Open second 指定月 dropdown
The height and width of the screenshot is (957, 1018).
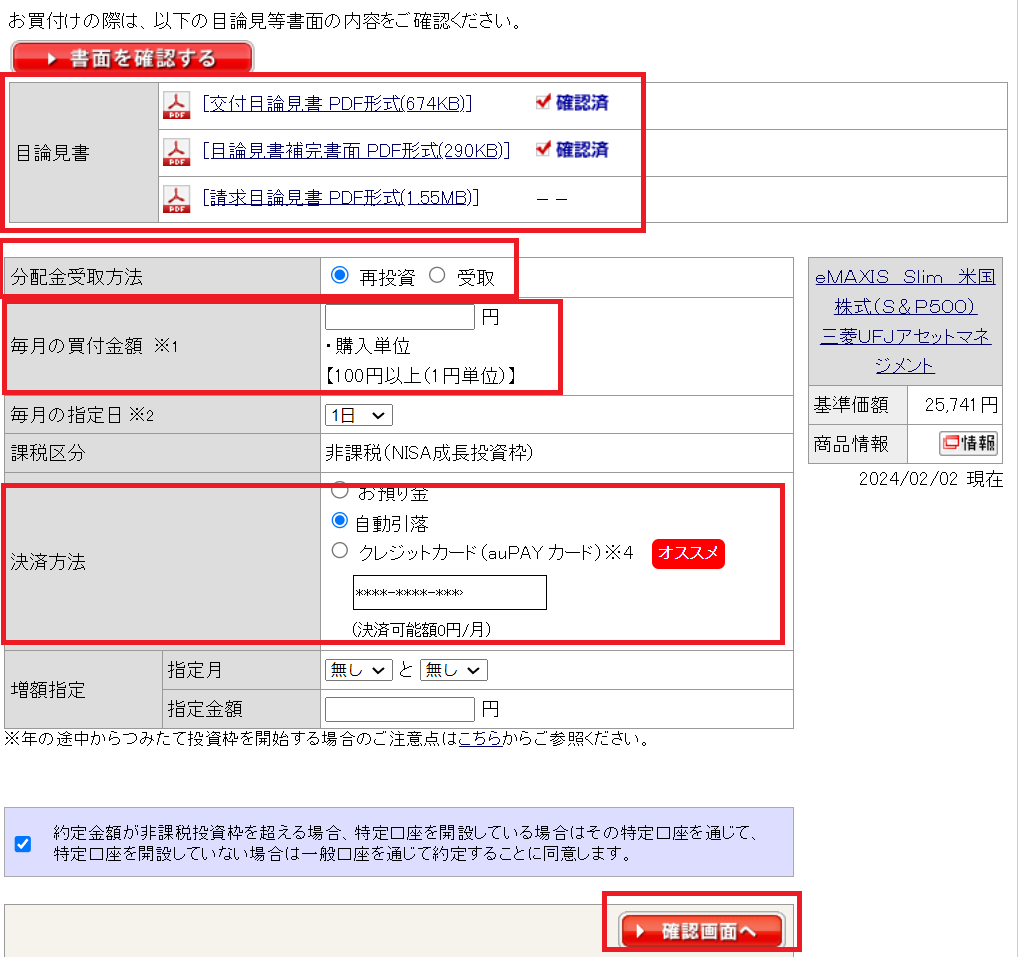[x=454, y=670]
